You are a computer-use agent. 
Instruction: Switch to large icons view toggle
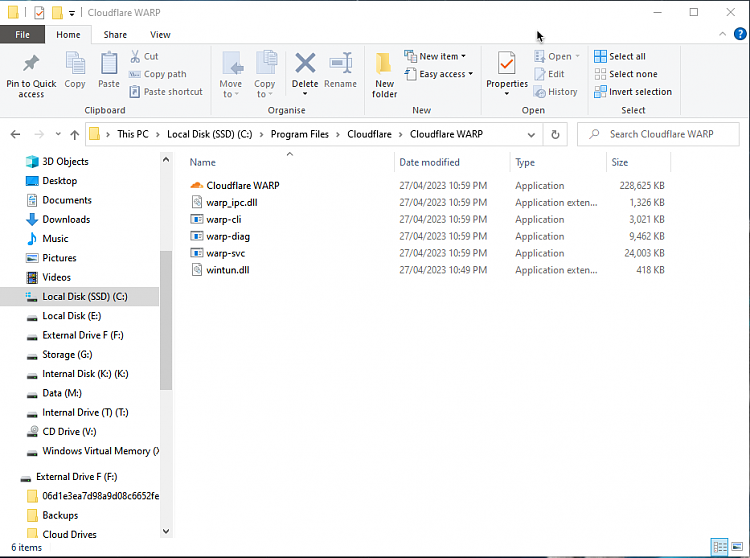tap(737, 547)
